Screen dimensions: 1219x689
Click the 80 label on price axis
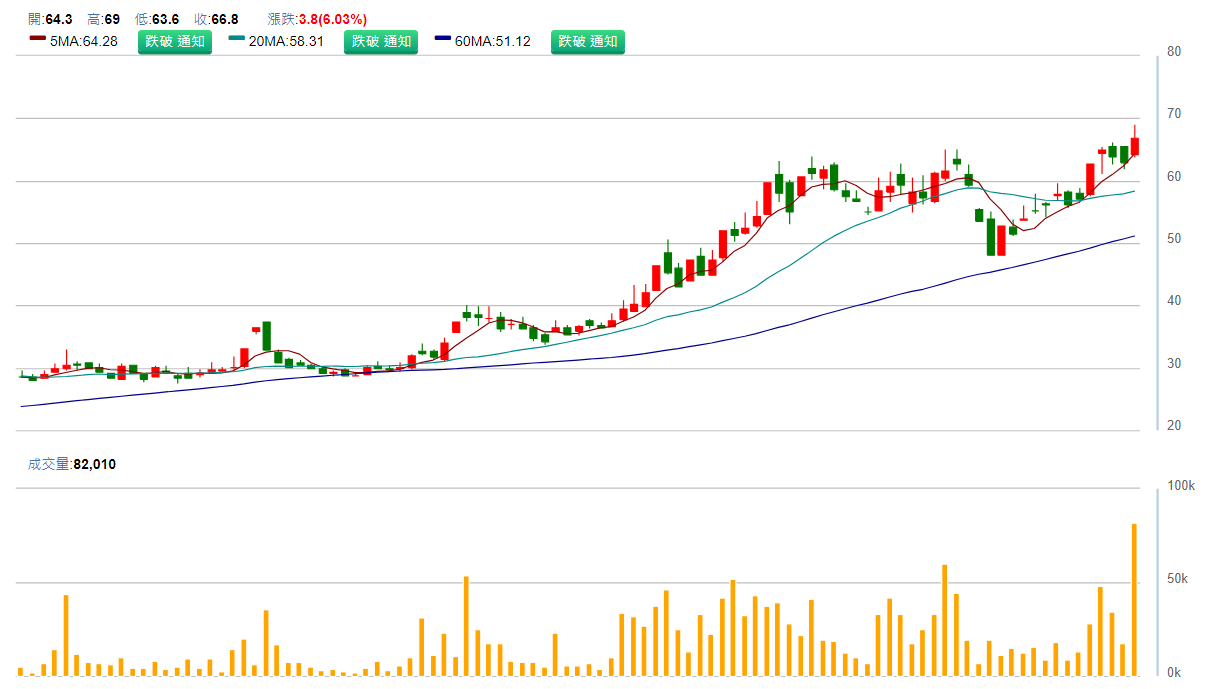tap(1174, 52)
